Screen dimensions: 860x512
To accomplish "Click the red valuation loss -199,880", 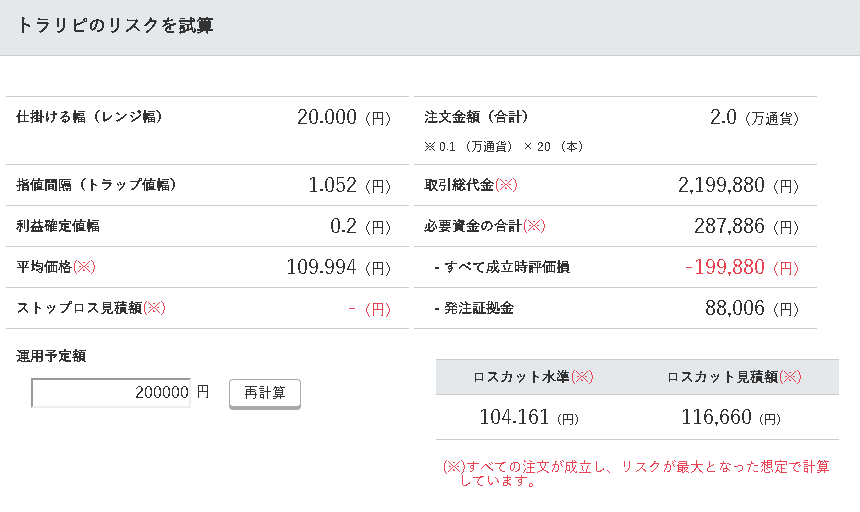I will pyautogui.click(x=725, y=267).
